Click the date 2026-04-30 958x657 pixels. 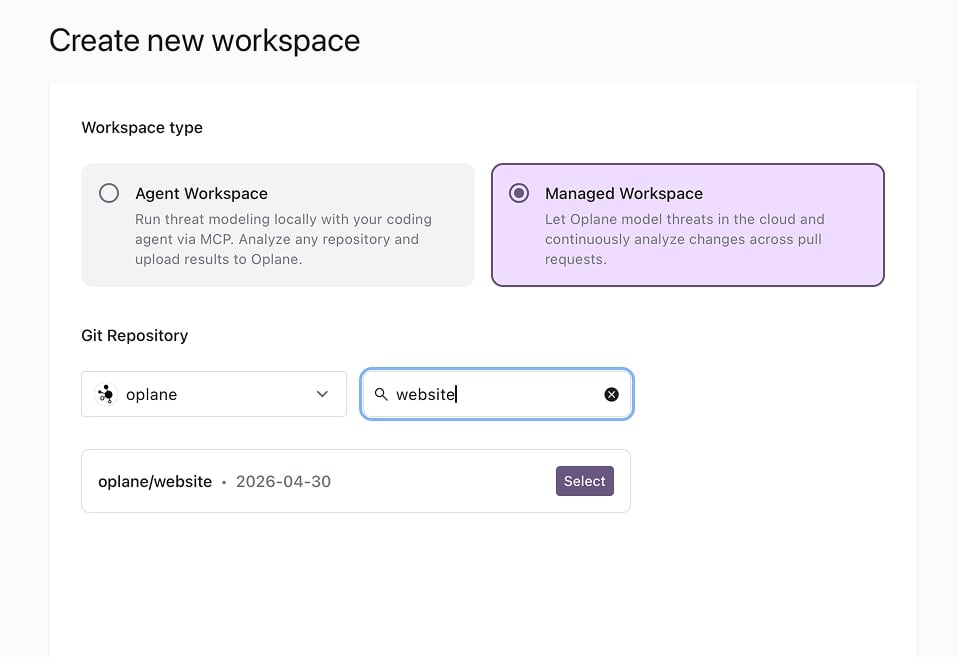pyautogui.click(x=283, y=482)
